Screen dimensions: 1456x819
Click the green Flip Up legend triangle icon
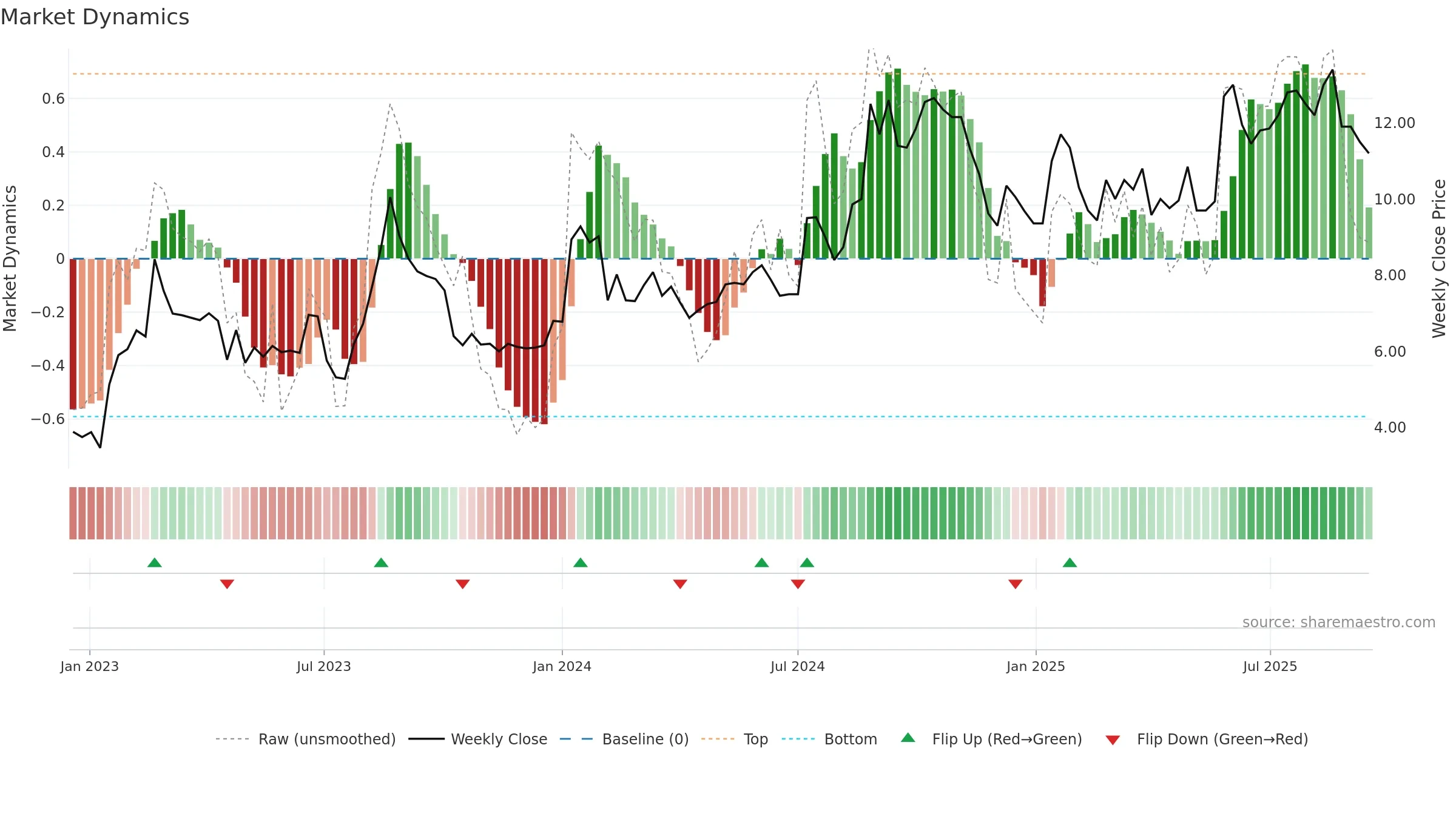tap(908, 738)
